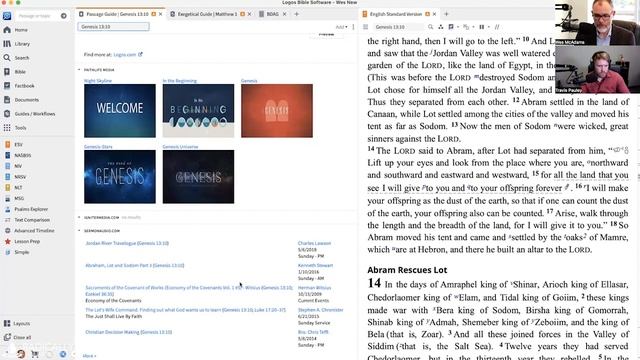This screenshot has width=640, height=360.
Task: Open column layout dropdown arrow in ESV
Action: click(x=489, y=27)
